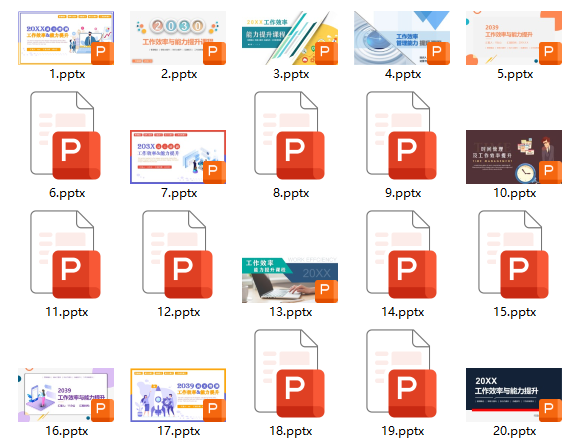This screenshot has width=569, height=445.
Task: Select the 10.pptx dark brown clock thumbnail
Action: coord(514,157)
